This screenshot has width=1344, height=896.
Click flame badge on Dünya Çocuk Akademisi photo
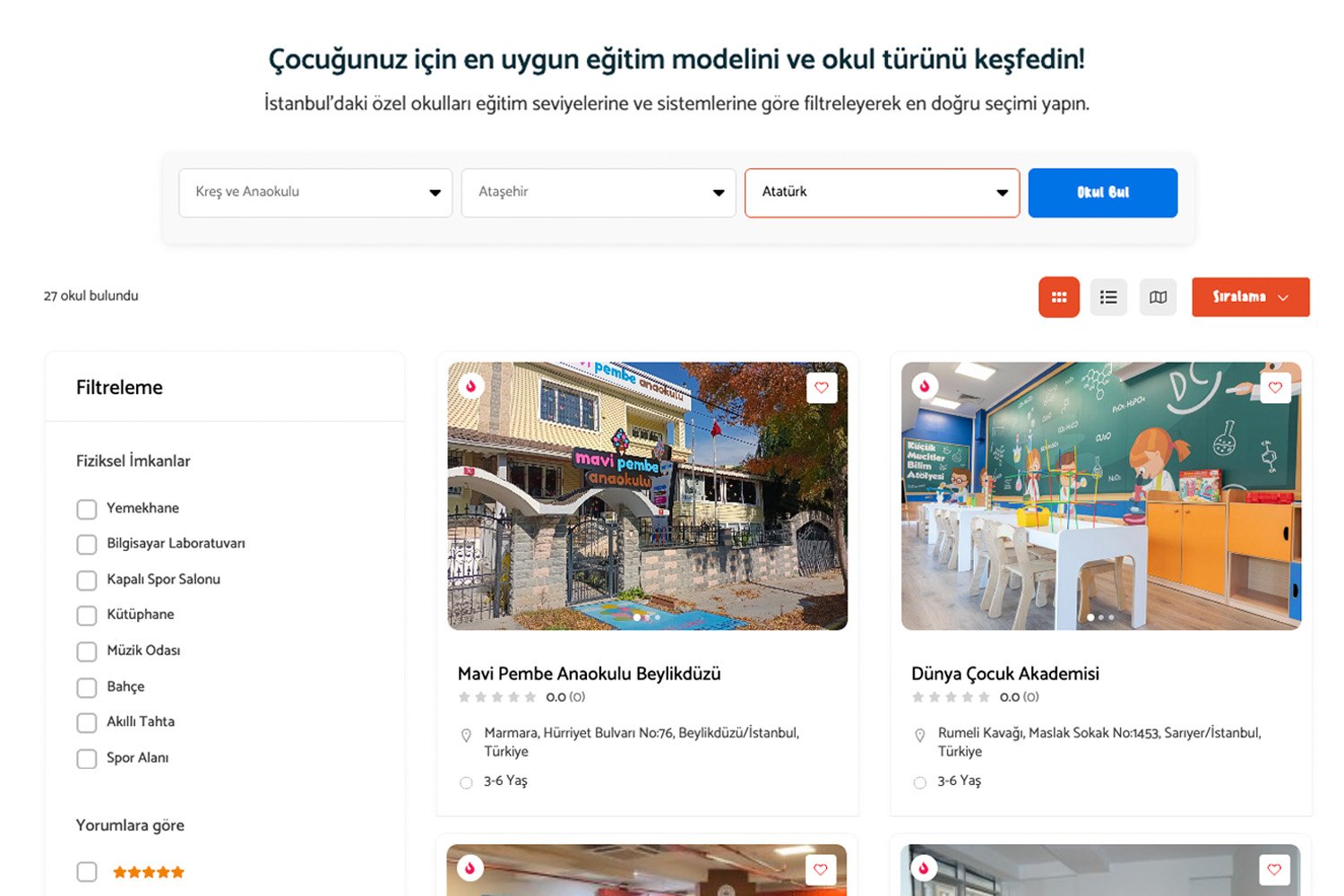(925, 386)
